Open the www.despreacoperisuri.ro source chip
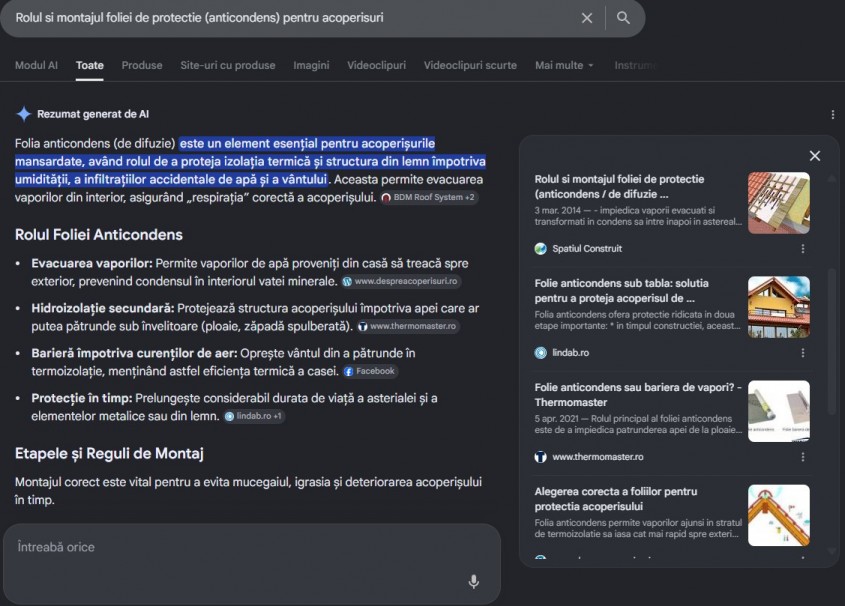This screenshot has width=845, height=606. (x=401, y=281)
